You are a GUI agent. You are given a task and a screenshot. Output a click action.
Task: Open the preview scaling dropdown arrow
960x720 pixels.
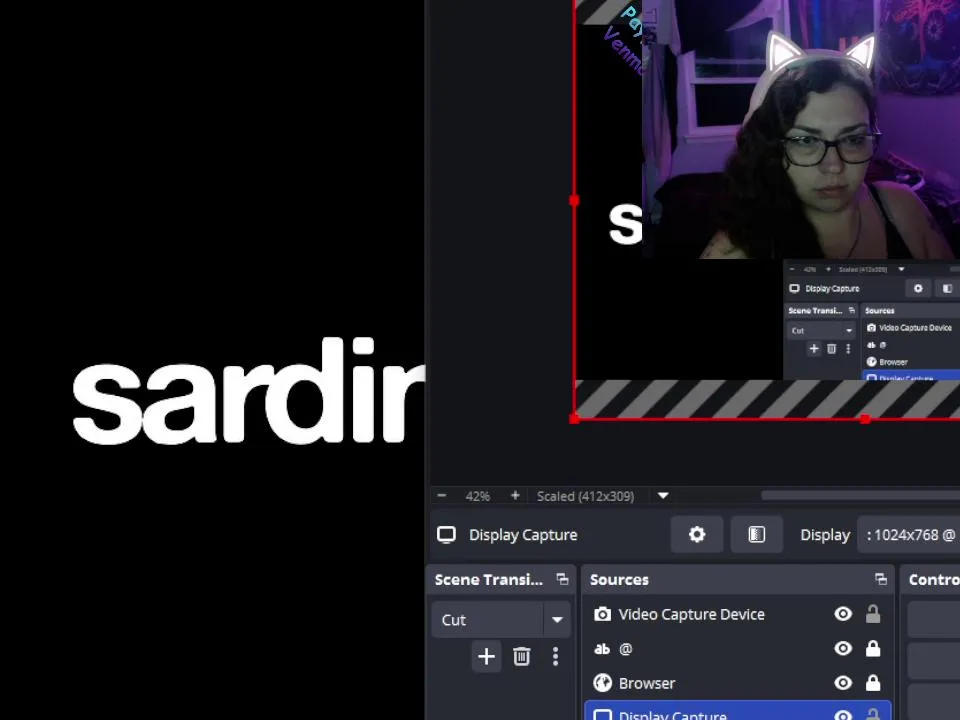[663, 495]
